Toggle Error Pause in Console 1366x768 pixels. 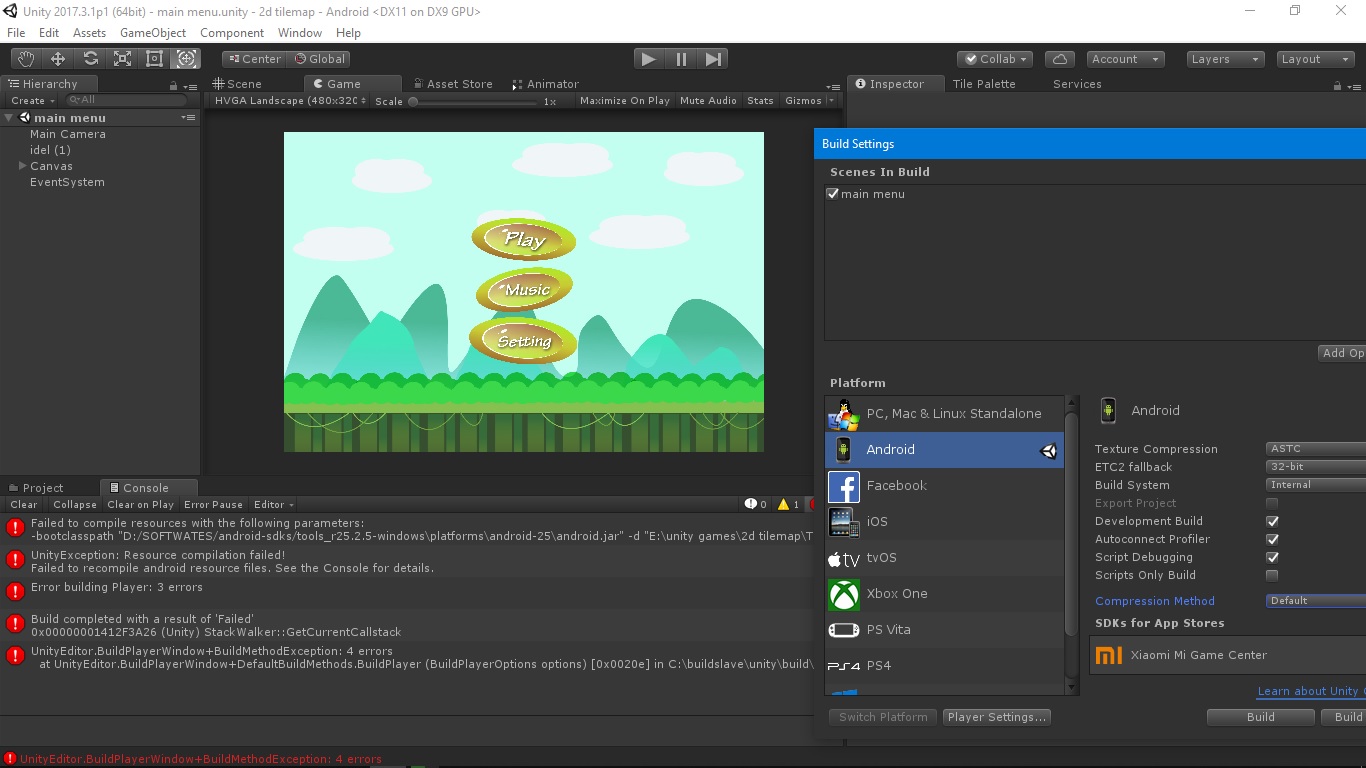click(x=213, y=504)
